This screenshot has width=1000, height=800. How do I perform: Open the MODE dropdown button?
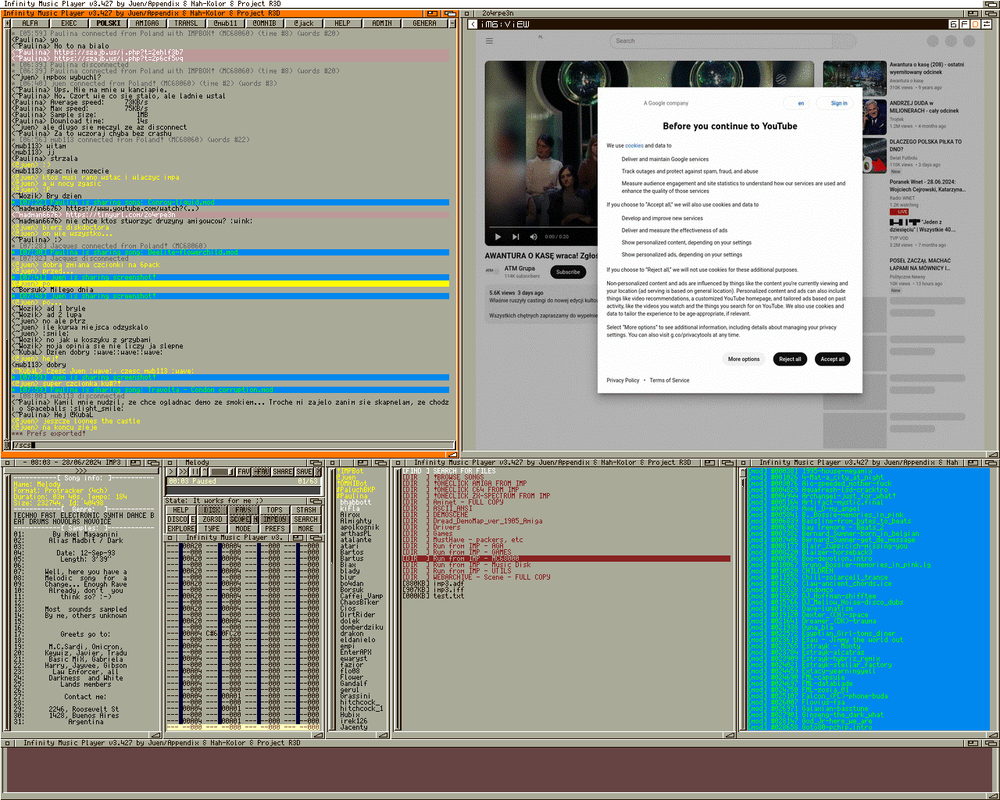243,529
